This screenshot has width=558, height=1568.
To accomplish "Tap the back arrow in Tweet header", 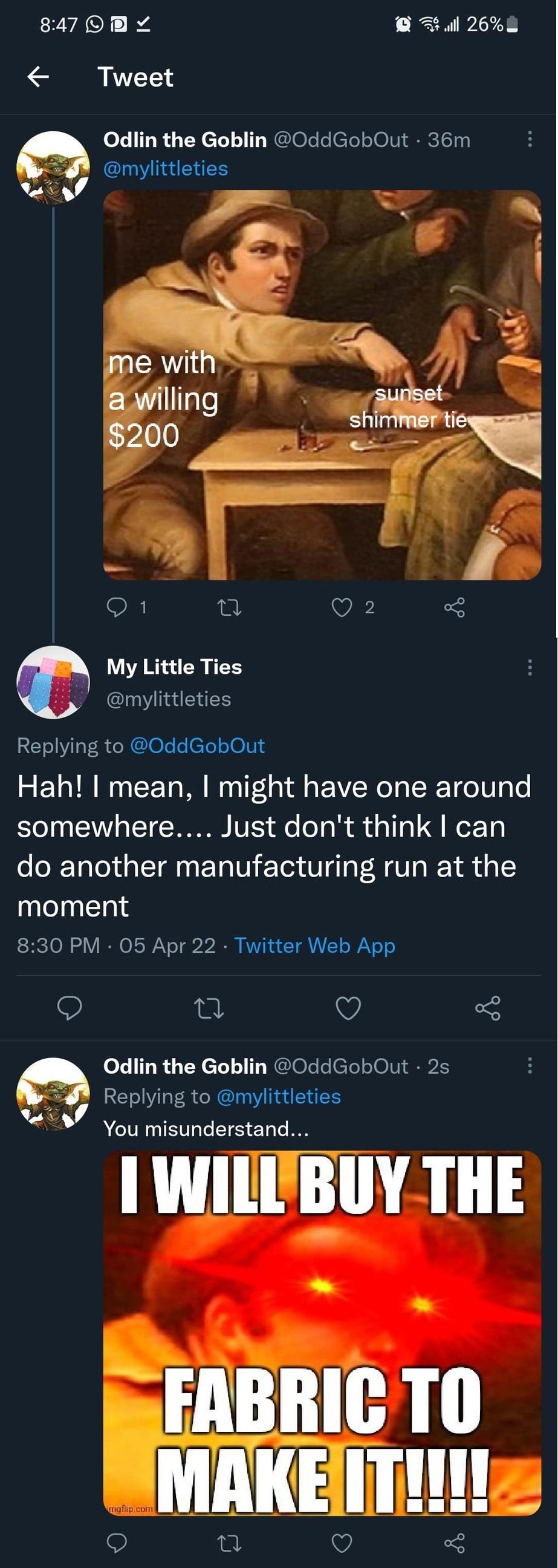I will (x=38, y=77).
